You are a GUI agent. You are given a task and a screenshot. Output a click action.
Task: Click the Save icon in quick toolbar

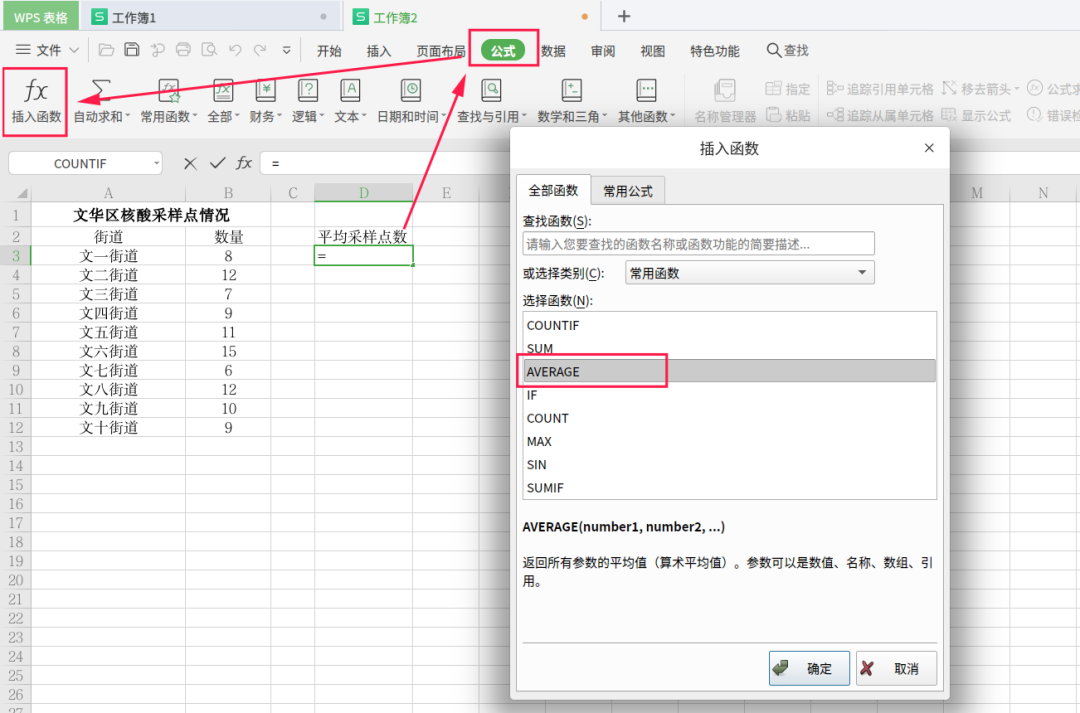[132, 50]
